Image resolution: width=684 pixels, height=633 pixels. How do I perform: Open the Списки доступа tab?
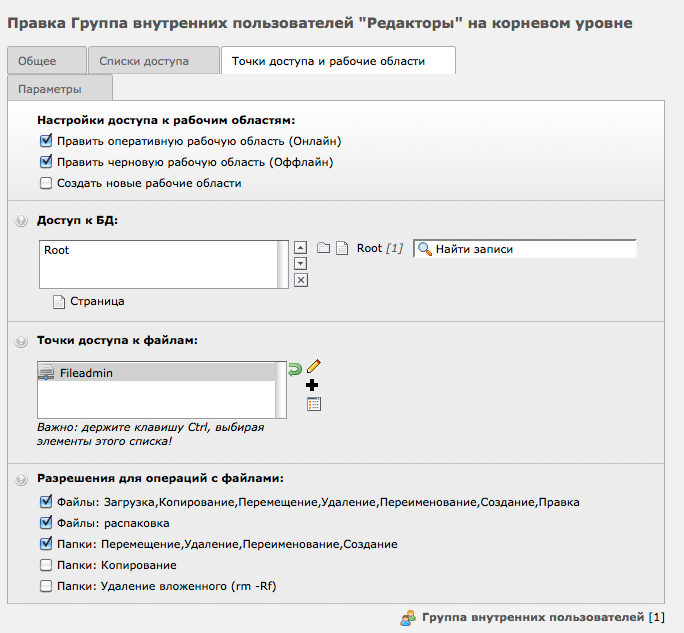[152, 61]
